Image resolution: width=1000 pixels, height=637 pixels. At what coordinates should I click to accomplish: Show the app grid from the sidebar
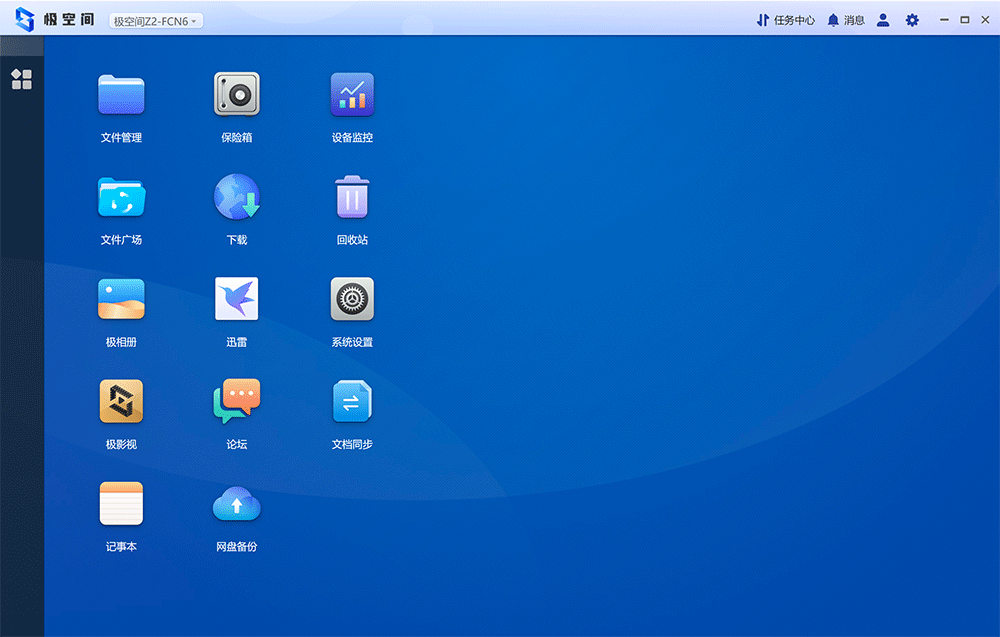22,79
